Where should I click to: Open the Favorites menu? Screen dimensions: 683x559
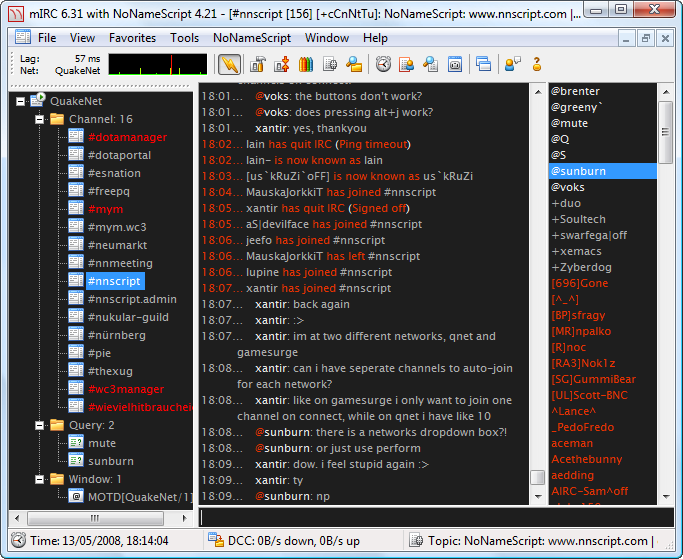click(x=132, y=38)
